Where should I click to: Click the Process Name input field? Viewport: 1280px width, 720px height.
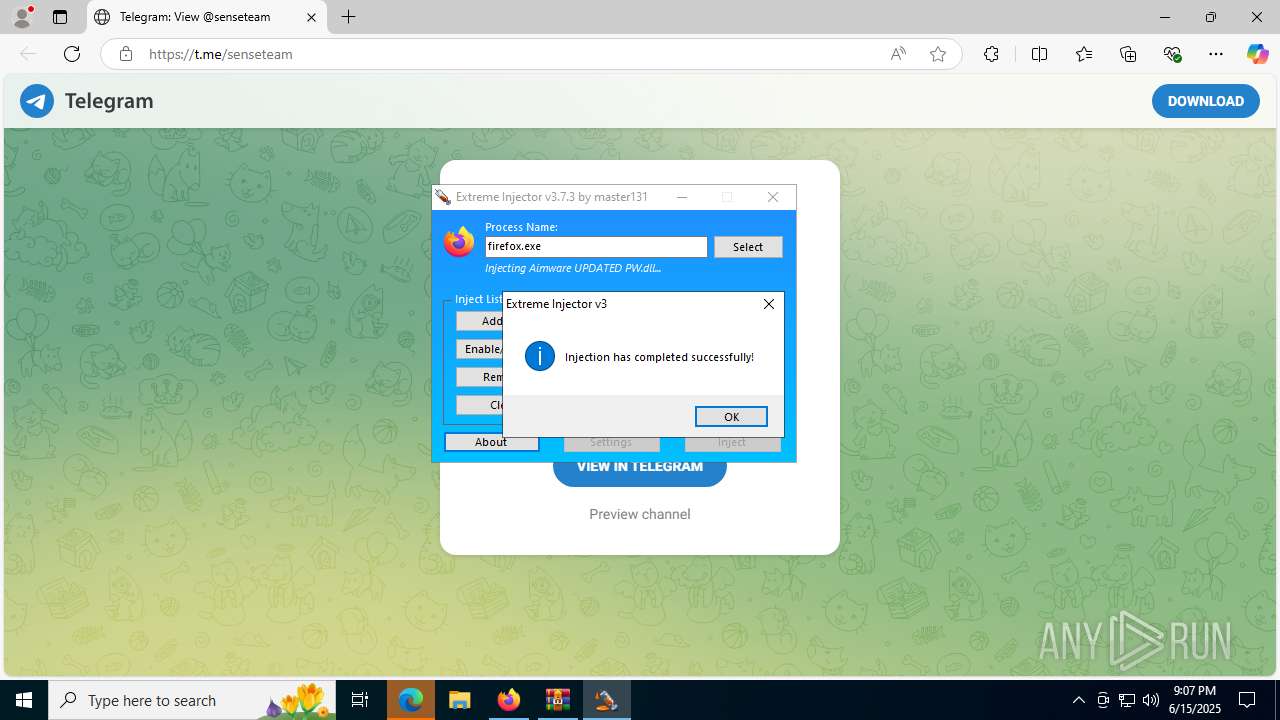tap(596, 247)
